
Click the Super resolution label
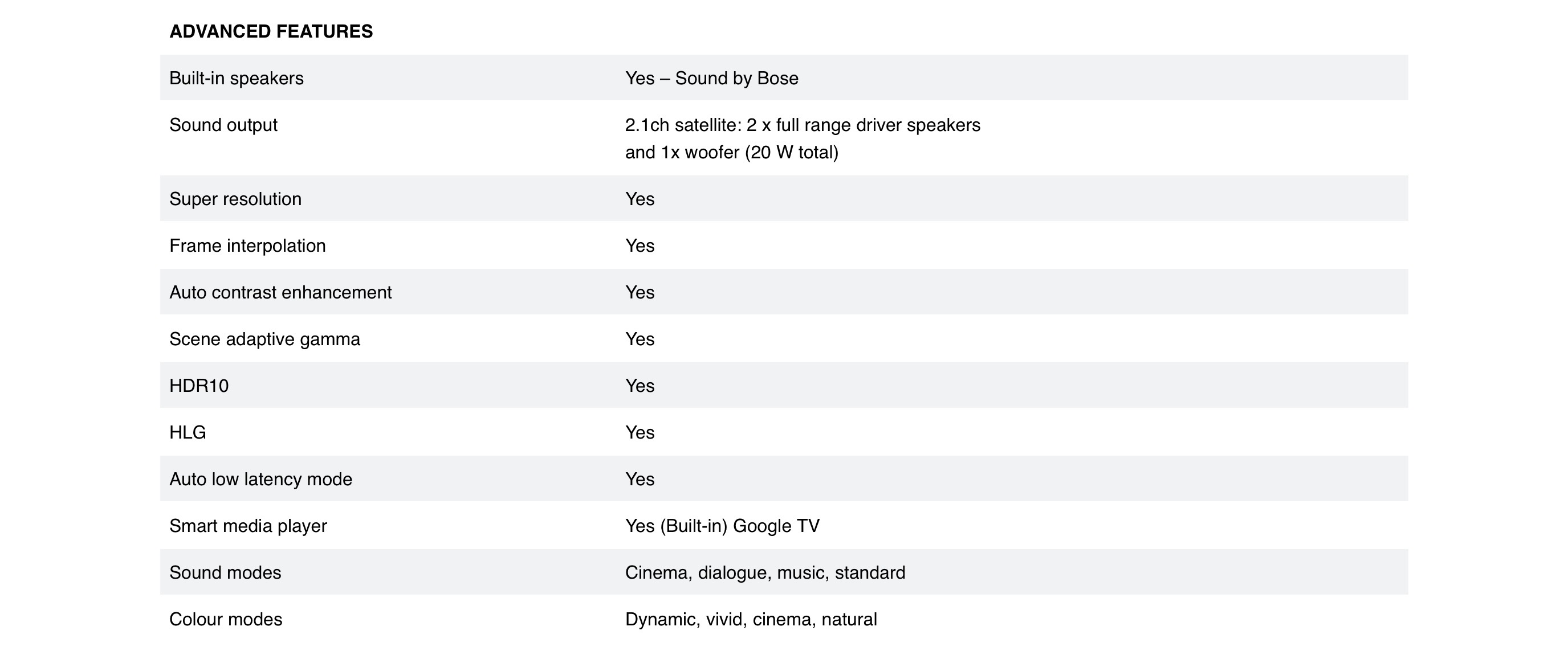click(x=235, y=199)
